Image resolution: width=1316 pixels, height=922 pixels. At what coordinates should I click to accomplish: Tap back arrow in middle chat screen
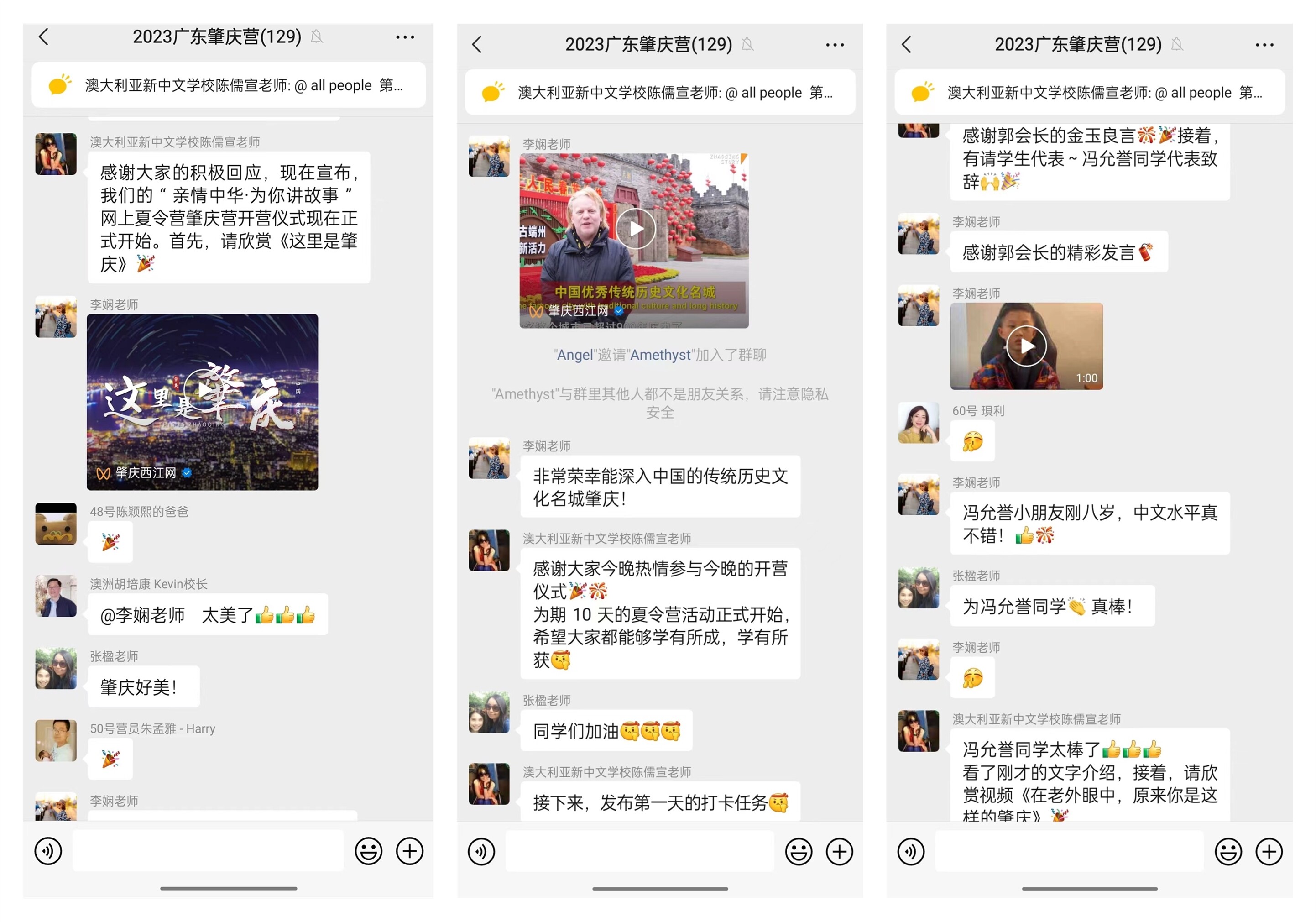[477, 45]
